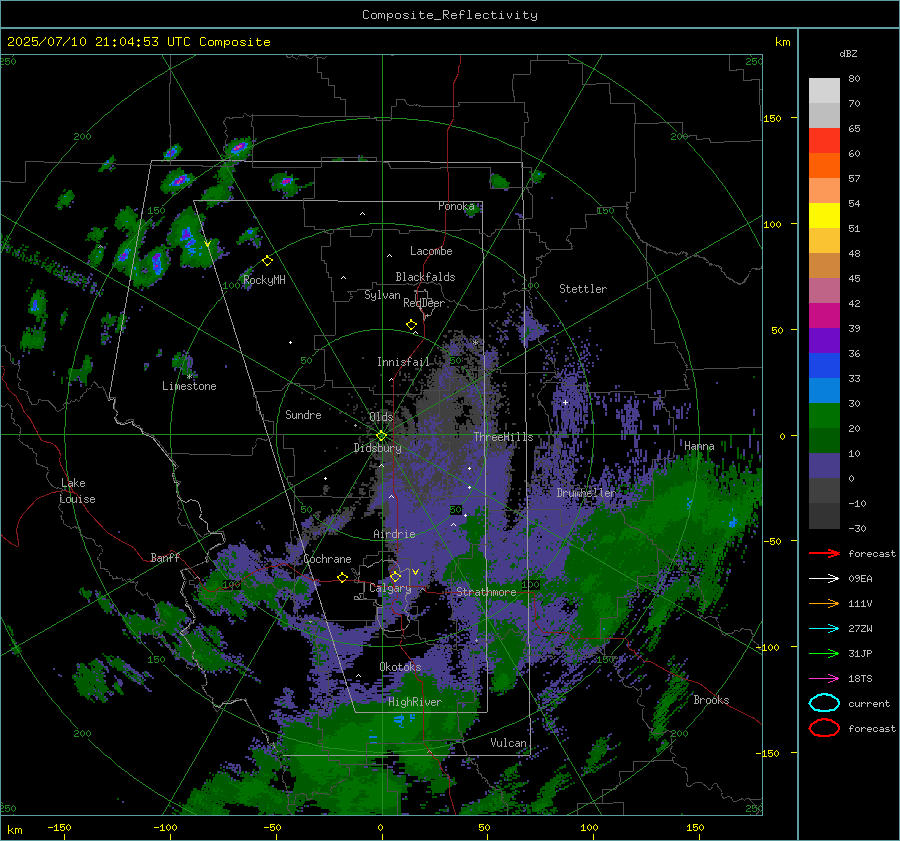The height and width of the screenshot is (841, 900).
Task: Select the yellow diamond marker below Cochrane
Action: tap(343, 578)
